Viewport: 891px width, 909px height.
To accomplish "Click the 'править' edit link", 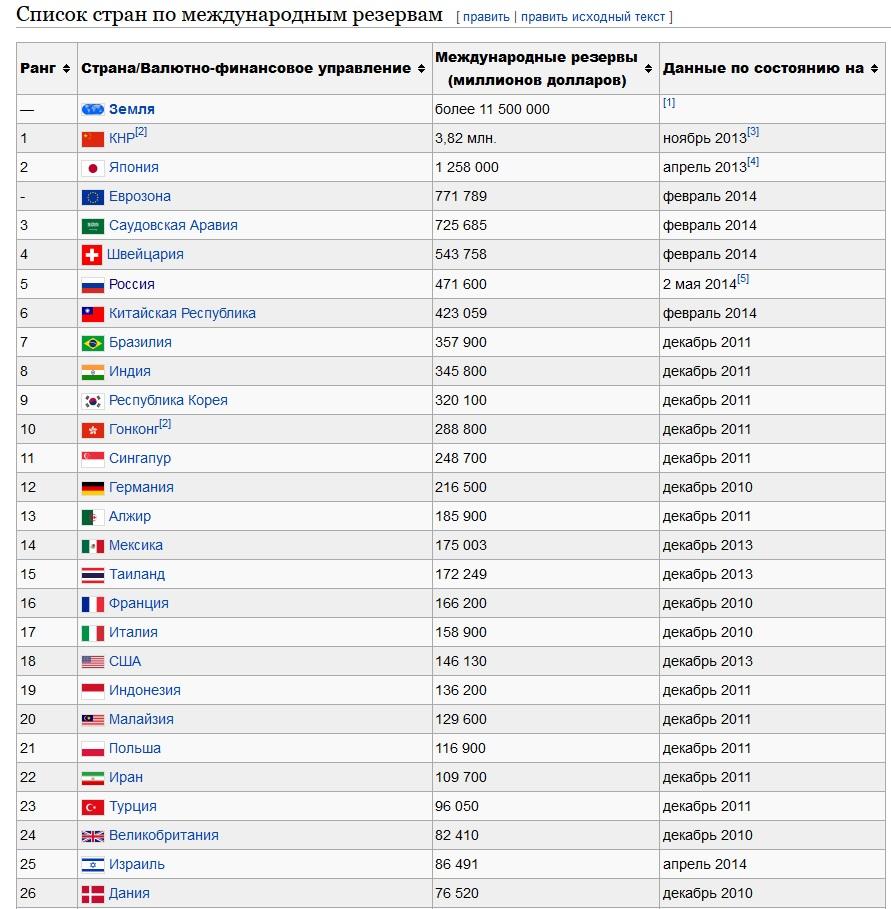I will pos(486,17).
